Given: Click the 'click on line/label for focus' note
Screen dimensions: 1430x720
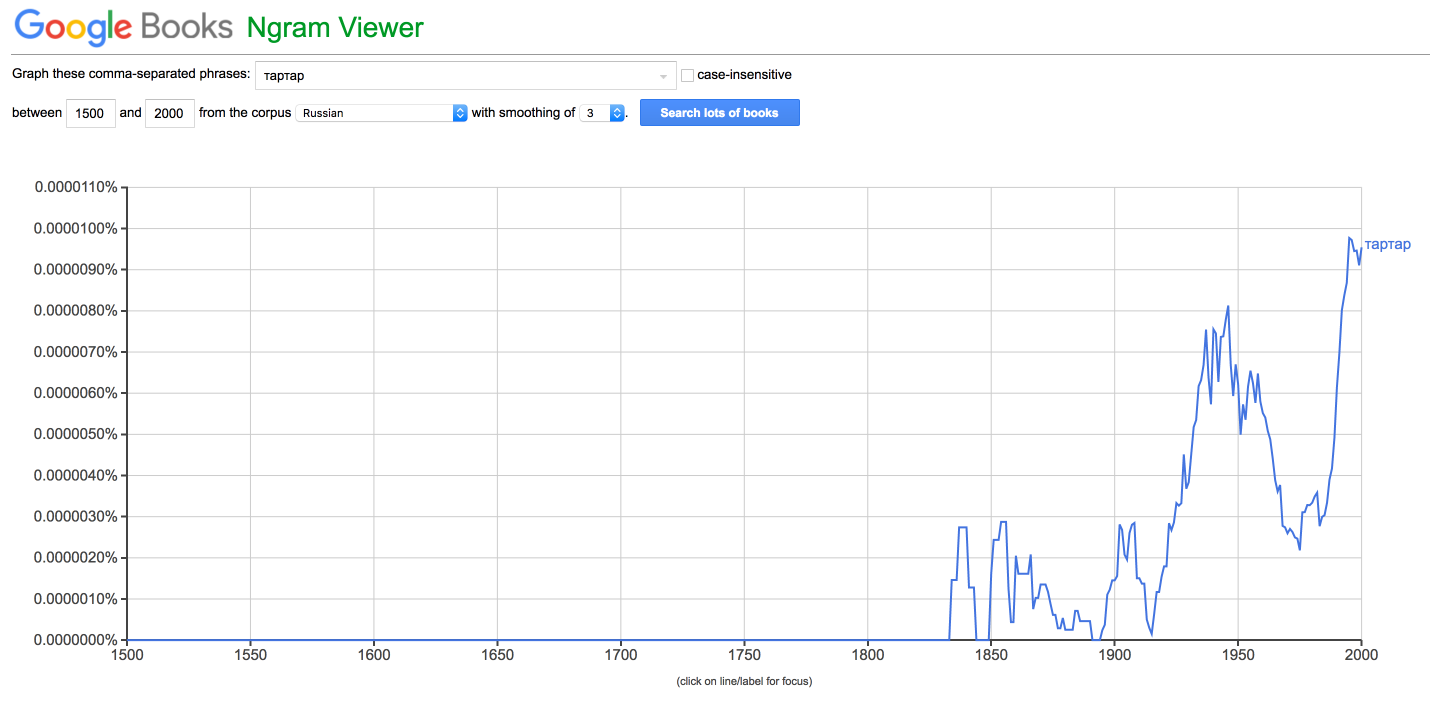Looking at the screenshot, I should click(x=744, y=681).
